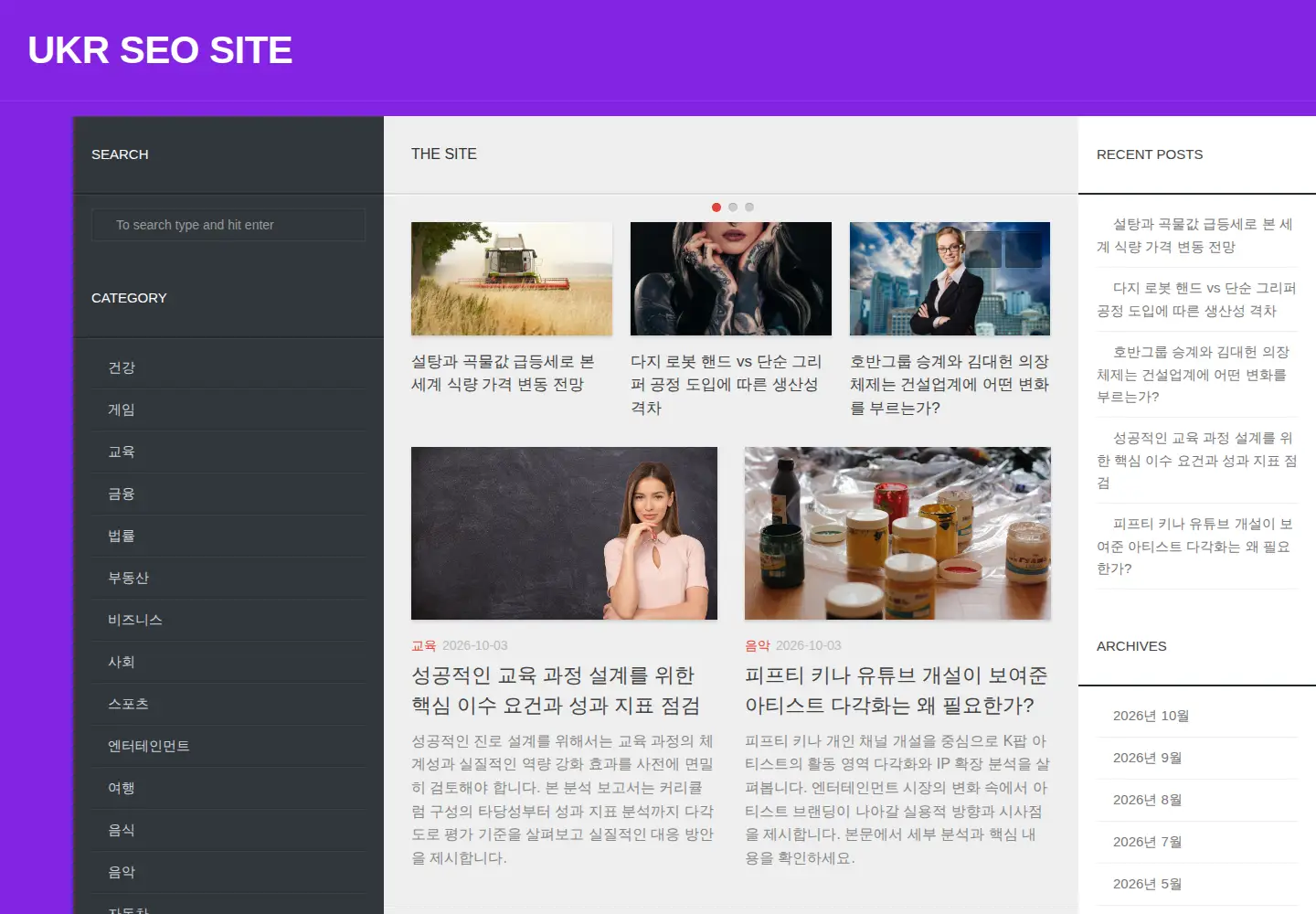Open recent post 다지 로봇 핸드 vs 단순 그리퍼
Viewport: 1316px width, 914px height.
[x=1196, y=300]
